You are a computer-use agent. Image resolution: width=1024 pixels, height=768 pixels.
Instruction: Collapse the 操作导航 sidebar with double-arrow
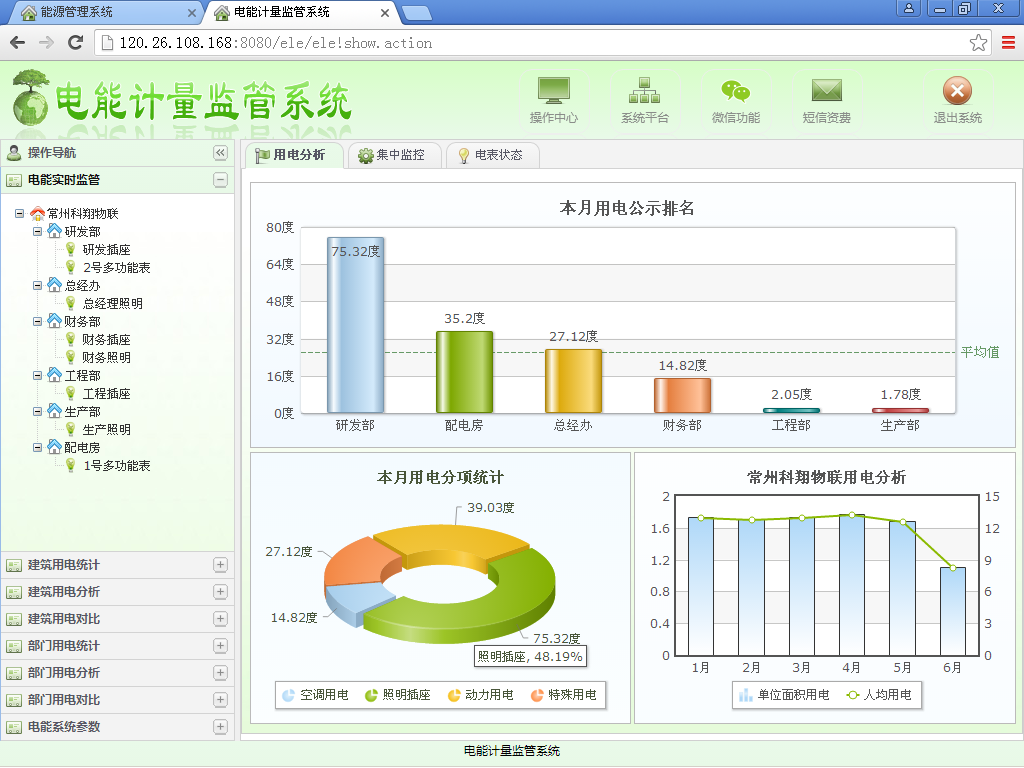[x=221, y=153]
